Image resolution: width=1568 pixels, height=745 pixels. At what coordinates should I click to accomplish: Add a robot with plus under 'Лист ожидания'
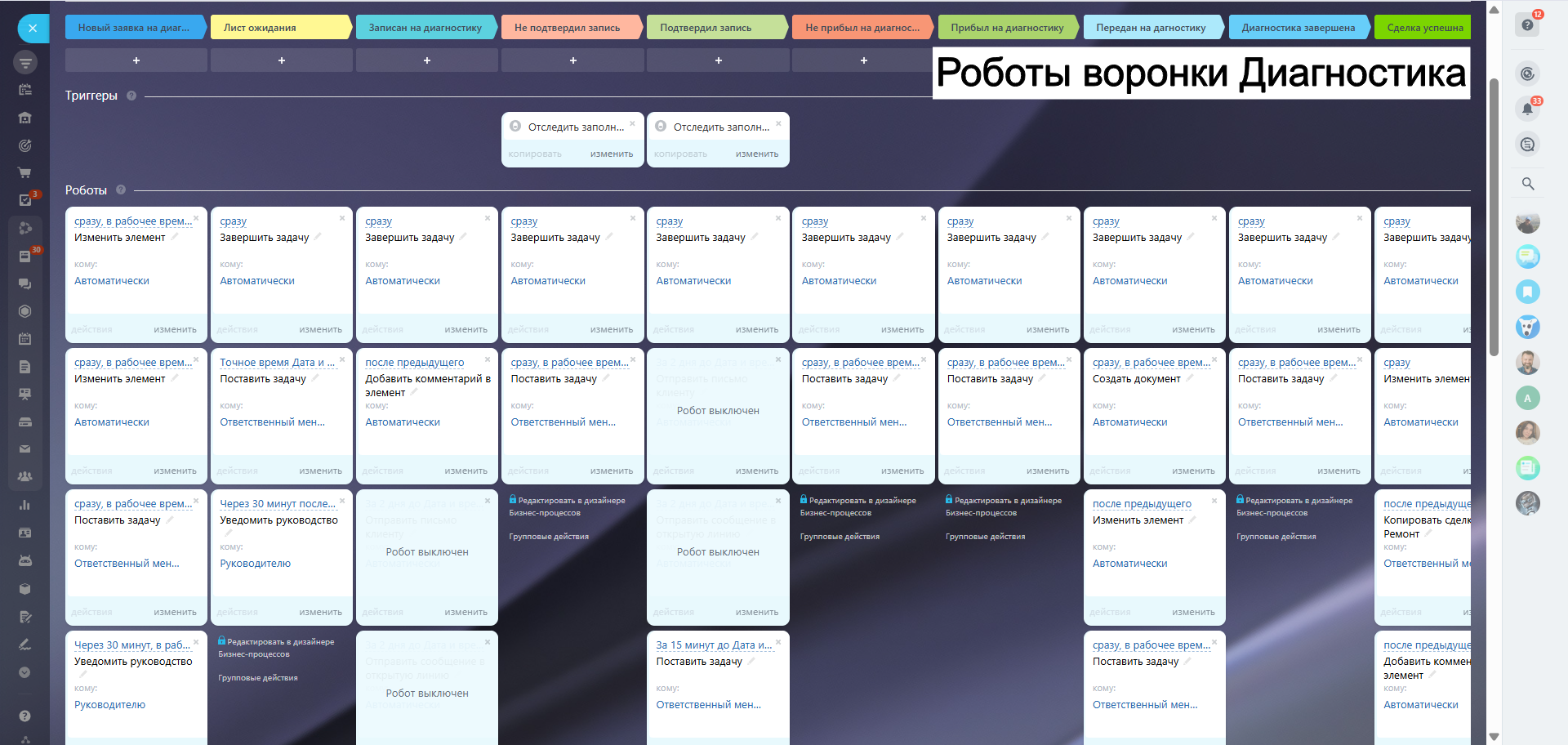[282, 60]
